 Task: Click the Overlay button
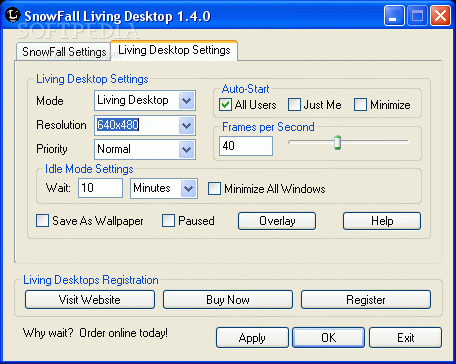tap(277, 221)
